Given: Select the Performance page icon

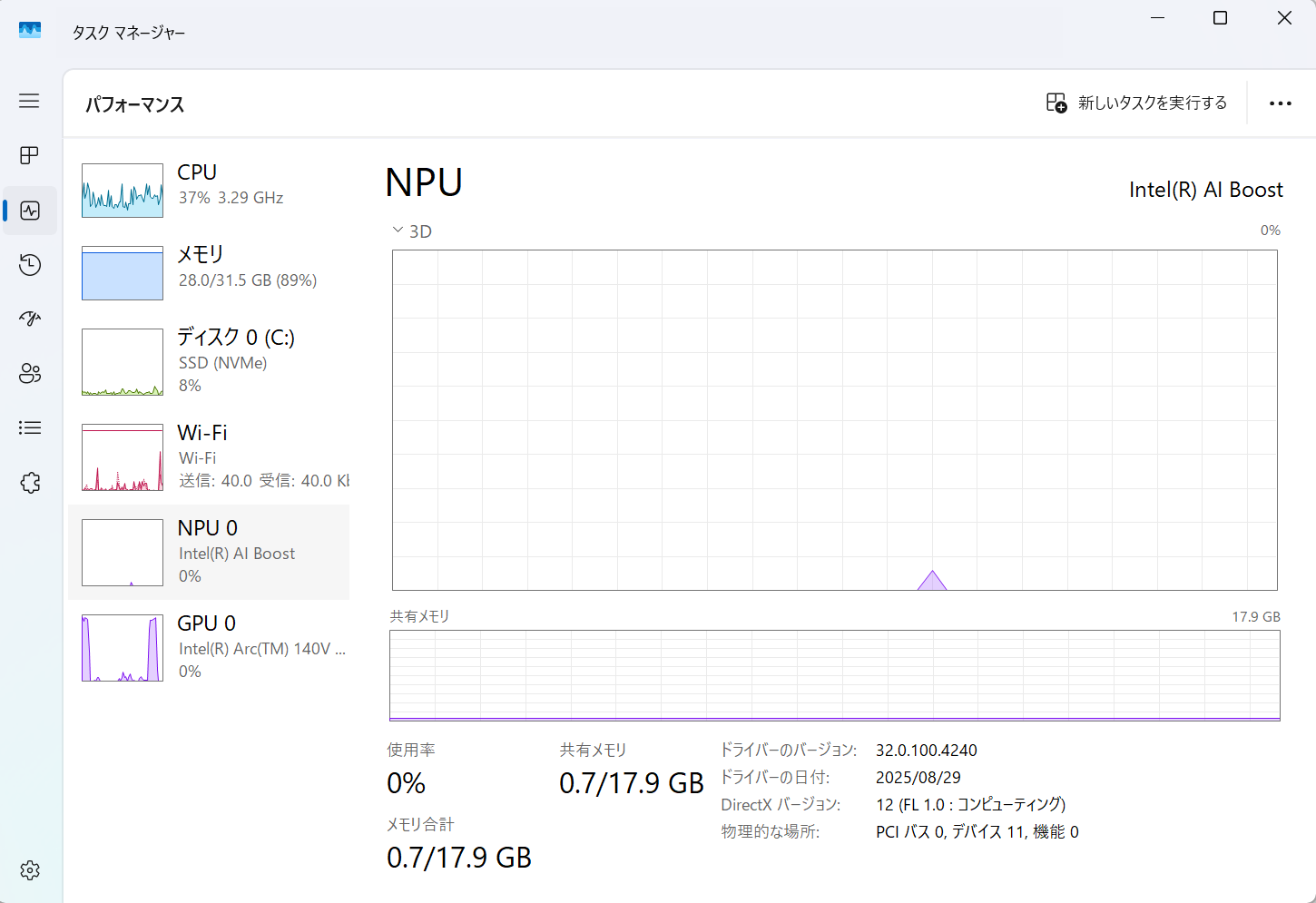Looking at the screenshot, I should tap(30, 211).
